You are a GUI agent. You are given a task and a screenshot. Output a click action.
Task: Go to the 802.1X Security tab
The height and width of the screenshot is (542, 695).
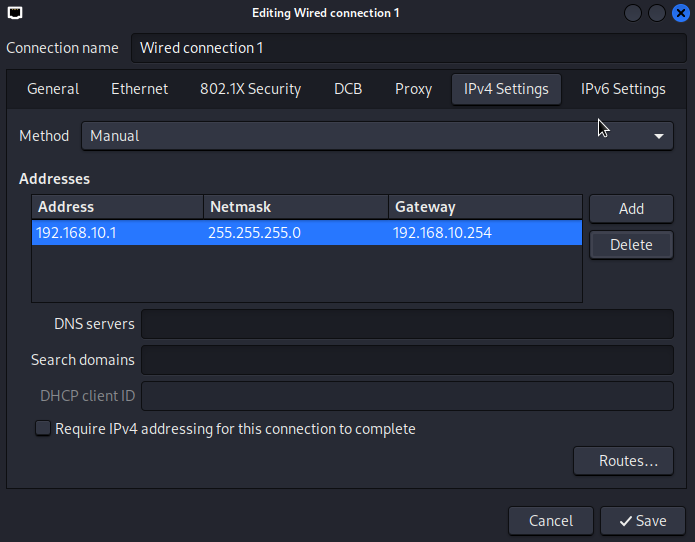(x=250, y=89)
